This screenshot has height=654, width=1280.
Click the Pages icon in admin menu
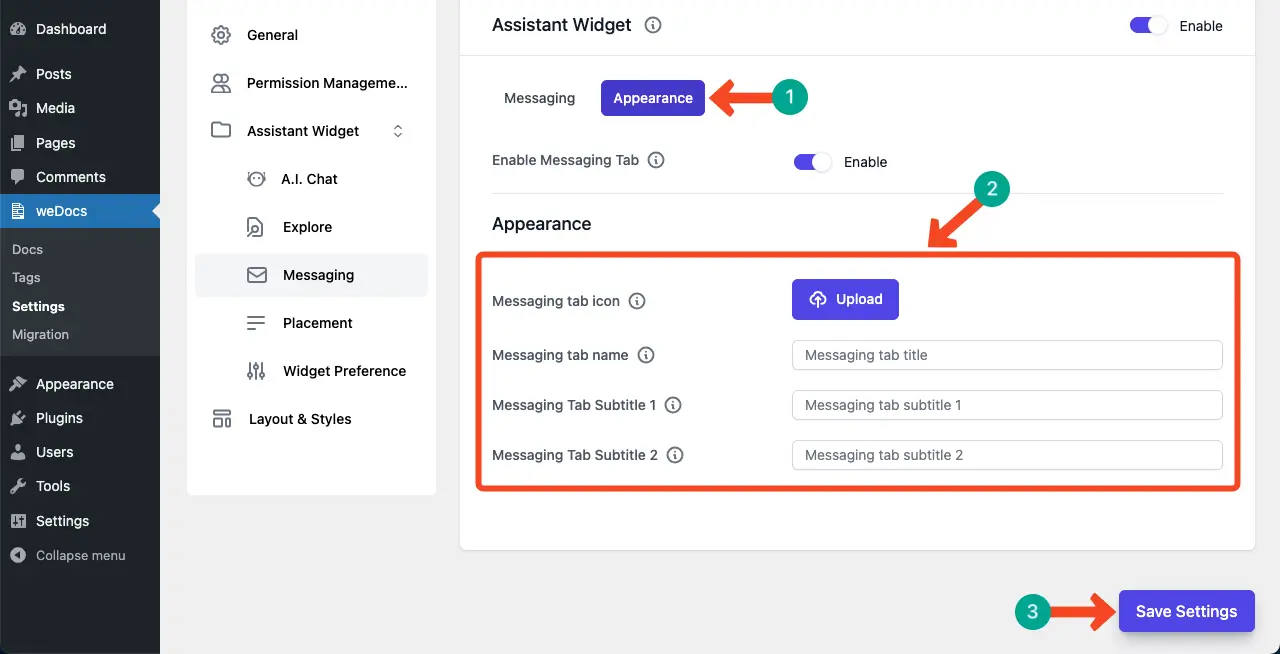(18, 143)
